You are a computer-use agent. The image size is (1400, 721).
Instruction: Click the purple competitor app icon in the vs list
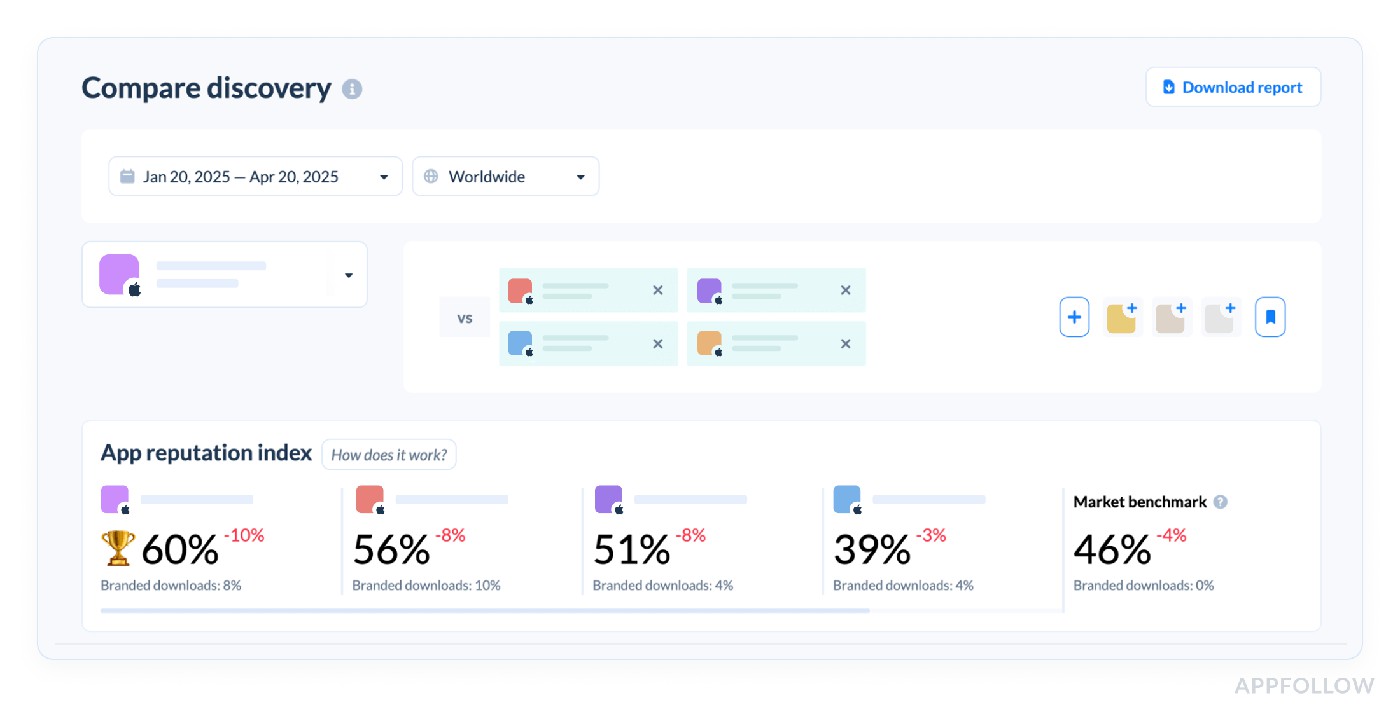click(709, 291)
